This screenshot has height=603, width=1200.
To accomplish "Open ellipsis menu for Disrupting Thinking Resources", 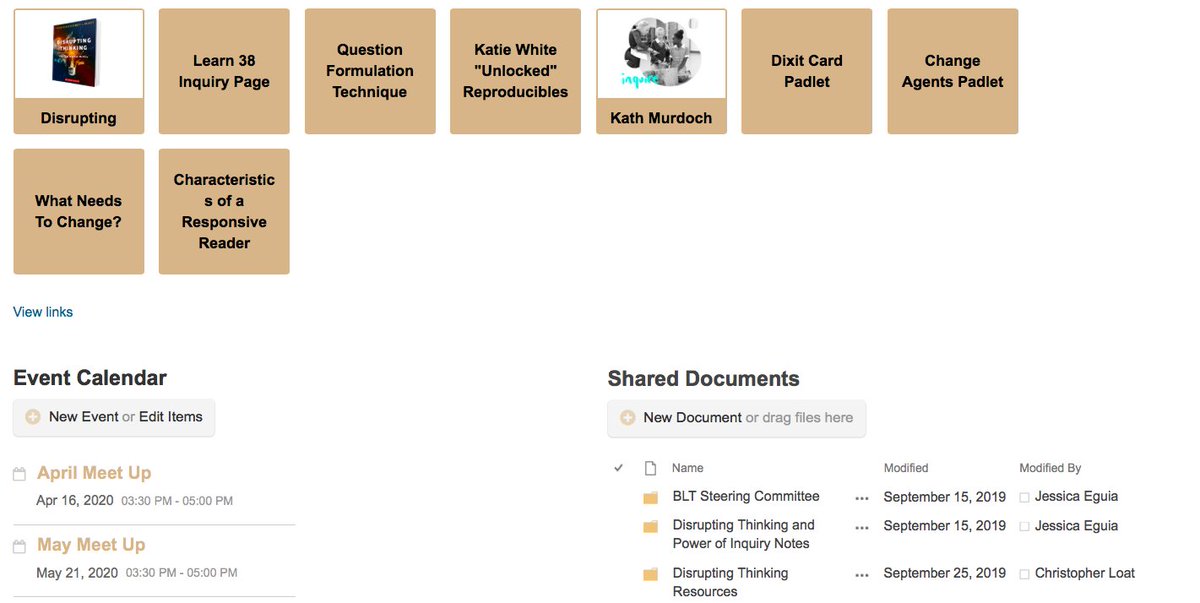I will pos(862,575).
